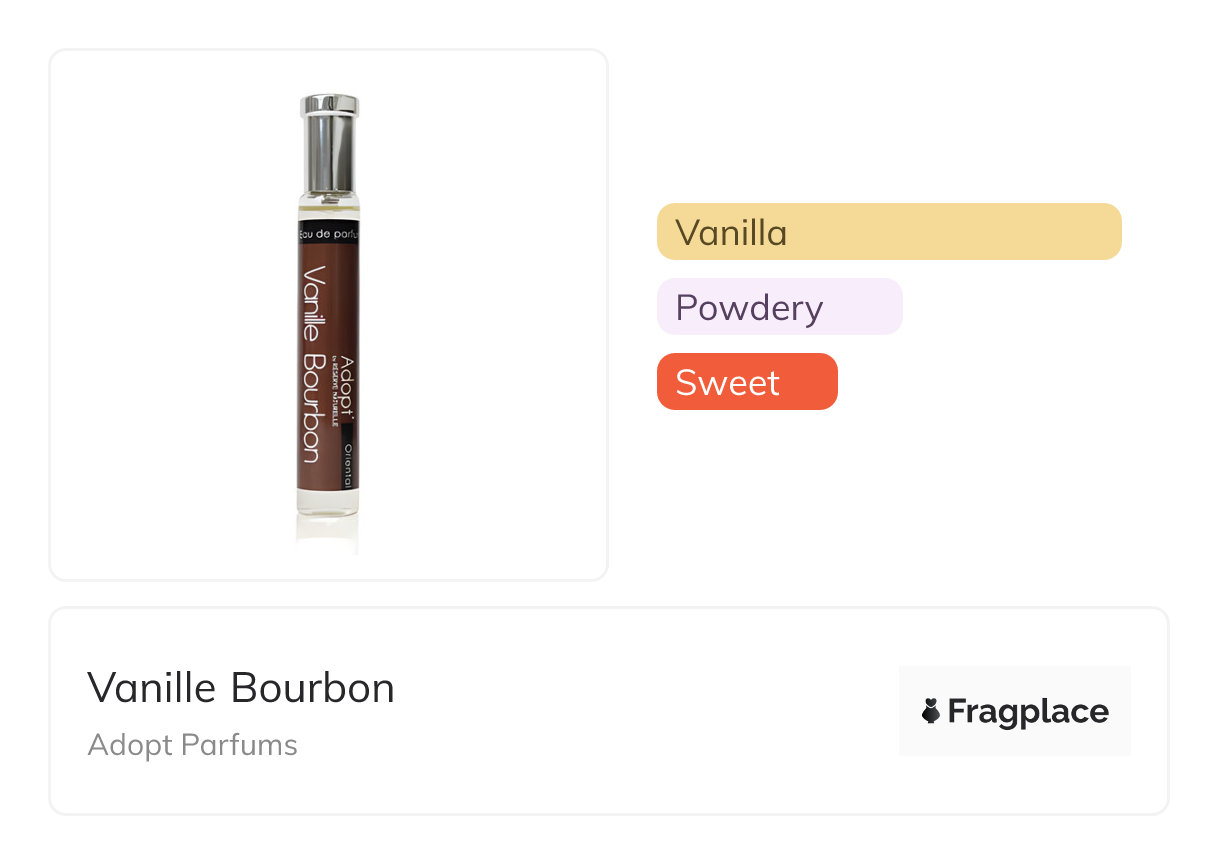This screenshot has height=864, width=1218.
Task: Click the Oriental label on bottle
Action: [x=348, y=462]
